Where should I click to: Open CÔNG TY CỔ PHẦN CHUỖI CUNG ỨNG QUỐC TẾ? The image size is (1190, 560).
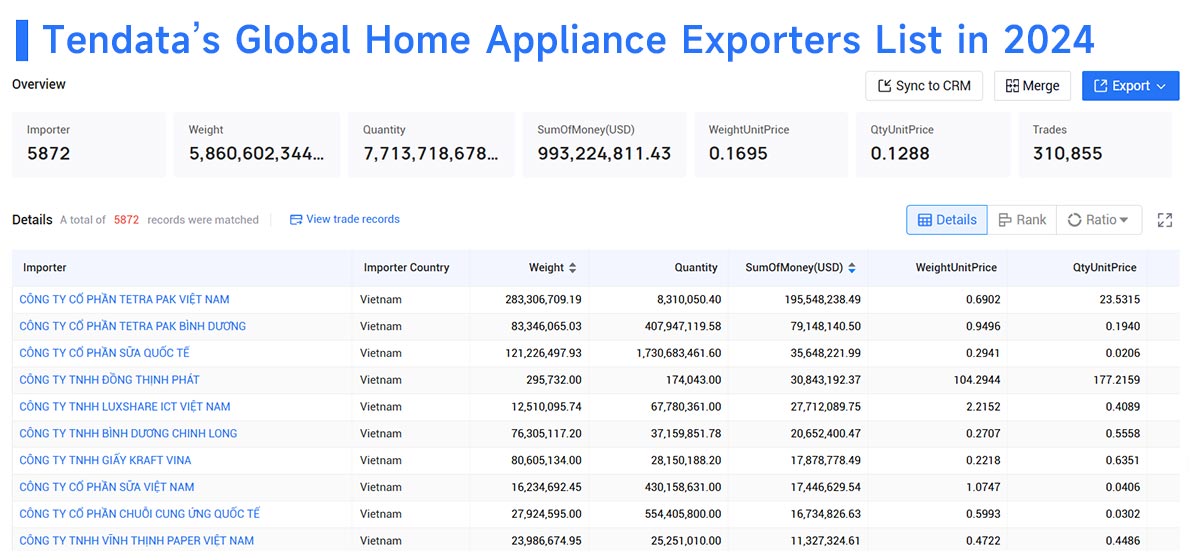tap(140, 514)
